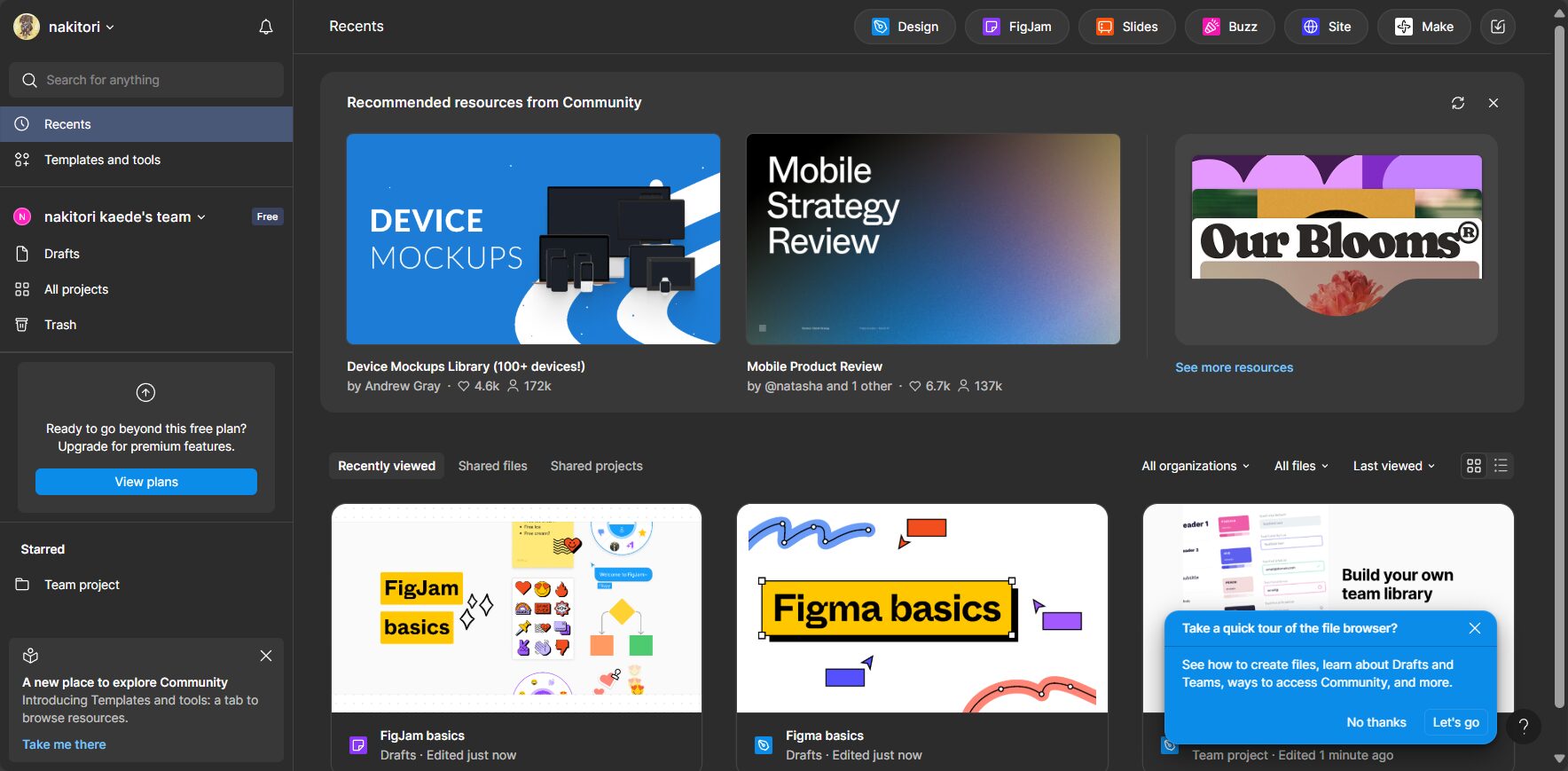The height and width of the screenshot is (771, 1568).
Task: Click the upgrade arrow circle icon
Action: pyautogui.click(x=145, y=392)
